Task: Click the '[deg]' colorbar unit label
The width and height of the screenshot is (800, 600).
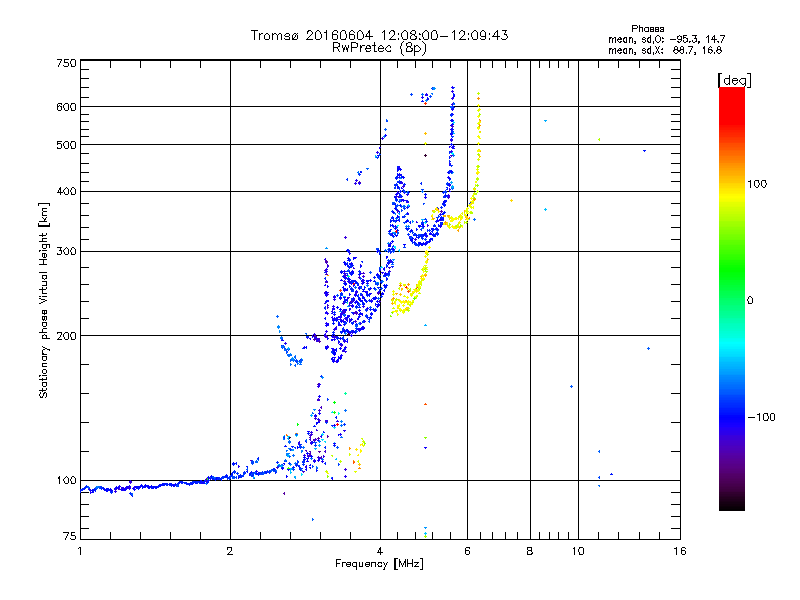Action: click(x=734, y=80)
